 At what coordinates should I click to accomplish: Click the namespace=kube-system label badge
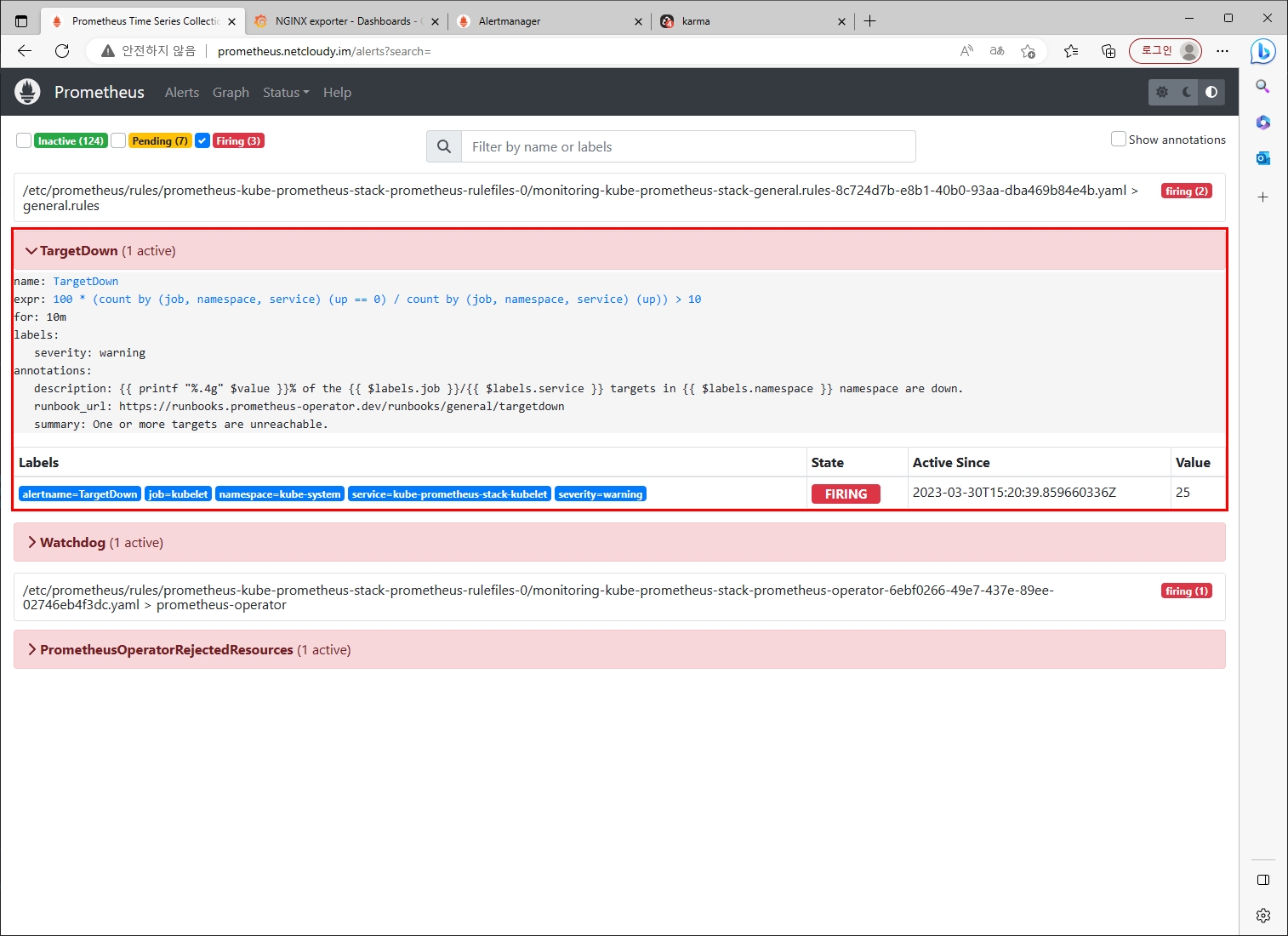pyautogui.click(x=280, y=494)
